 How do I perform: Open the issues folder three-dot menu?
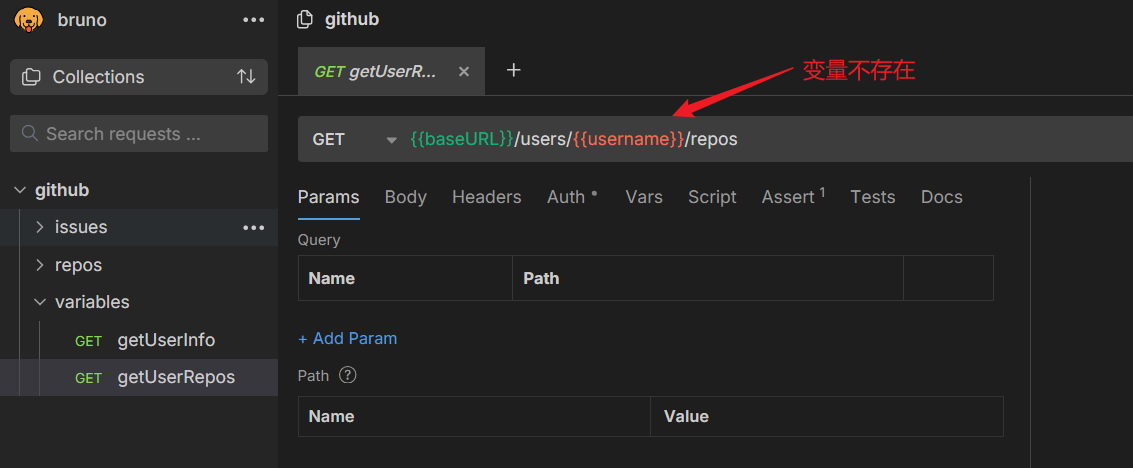pos(254,228)
